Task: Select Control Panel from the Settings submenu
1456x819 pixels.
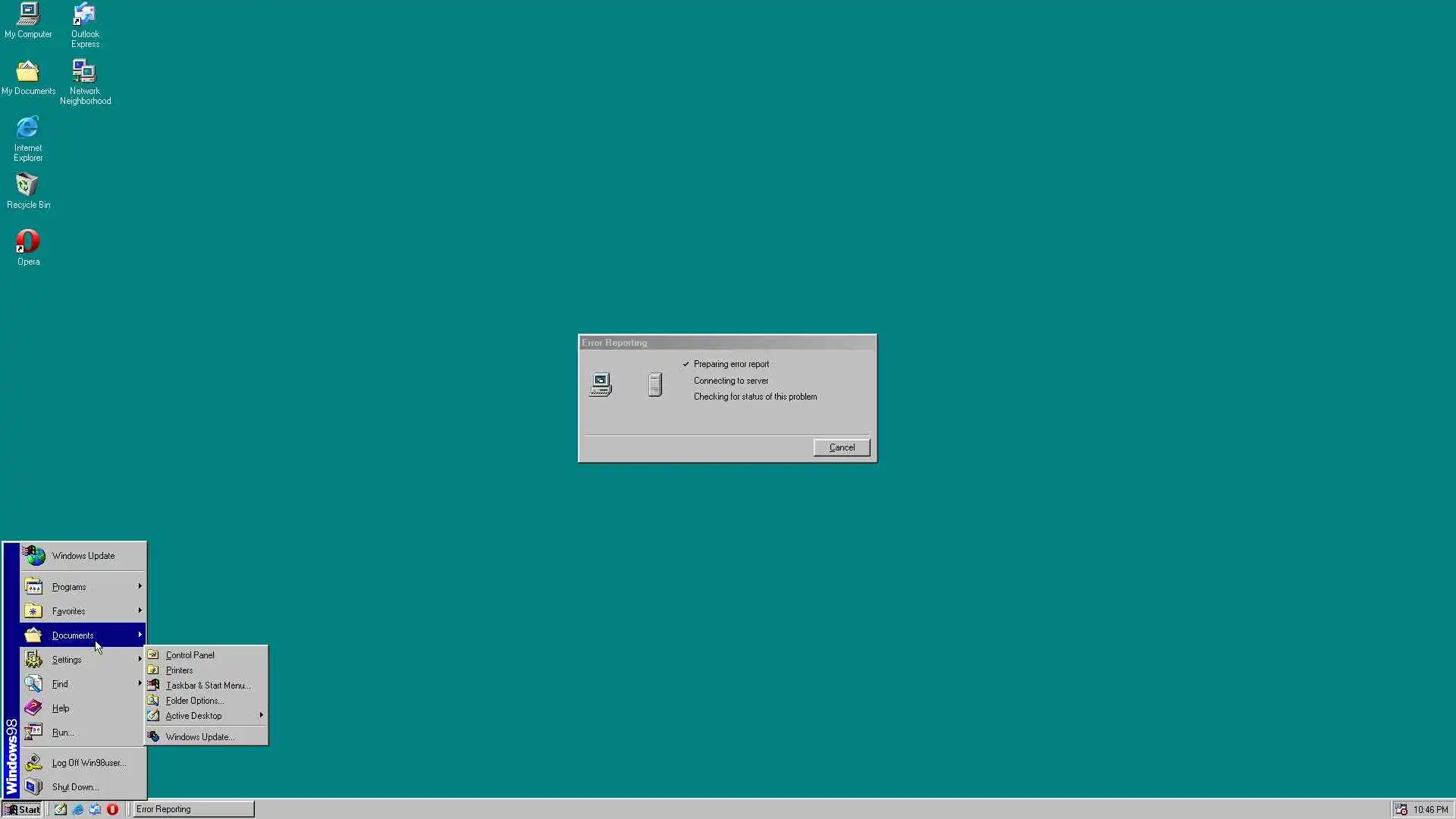Action: click(190, 655)
